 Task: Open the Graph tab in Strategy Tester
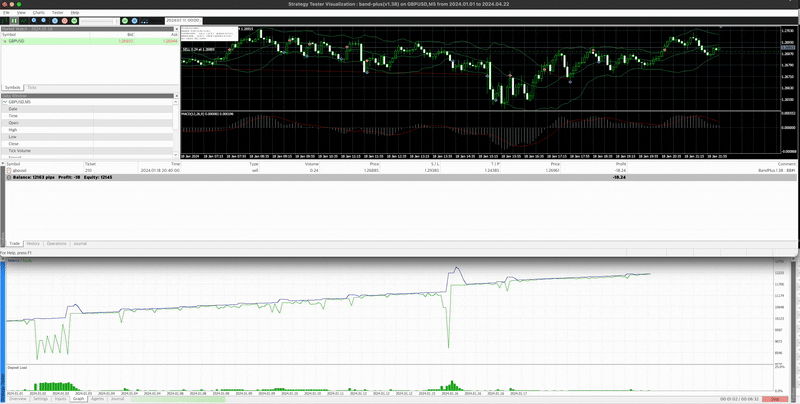79,399
